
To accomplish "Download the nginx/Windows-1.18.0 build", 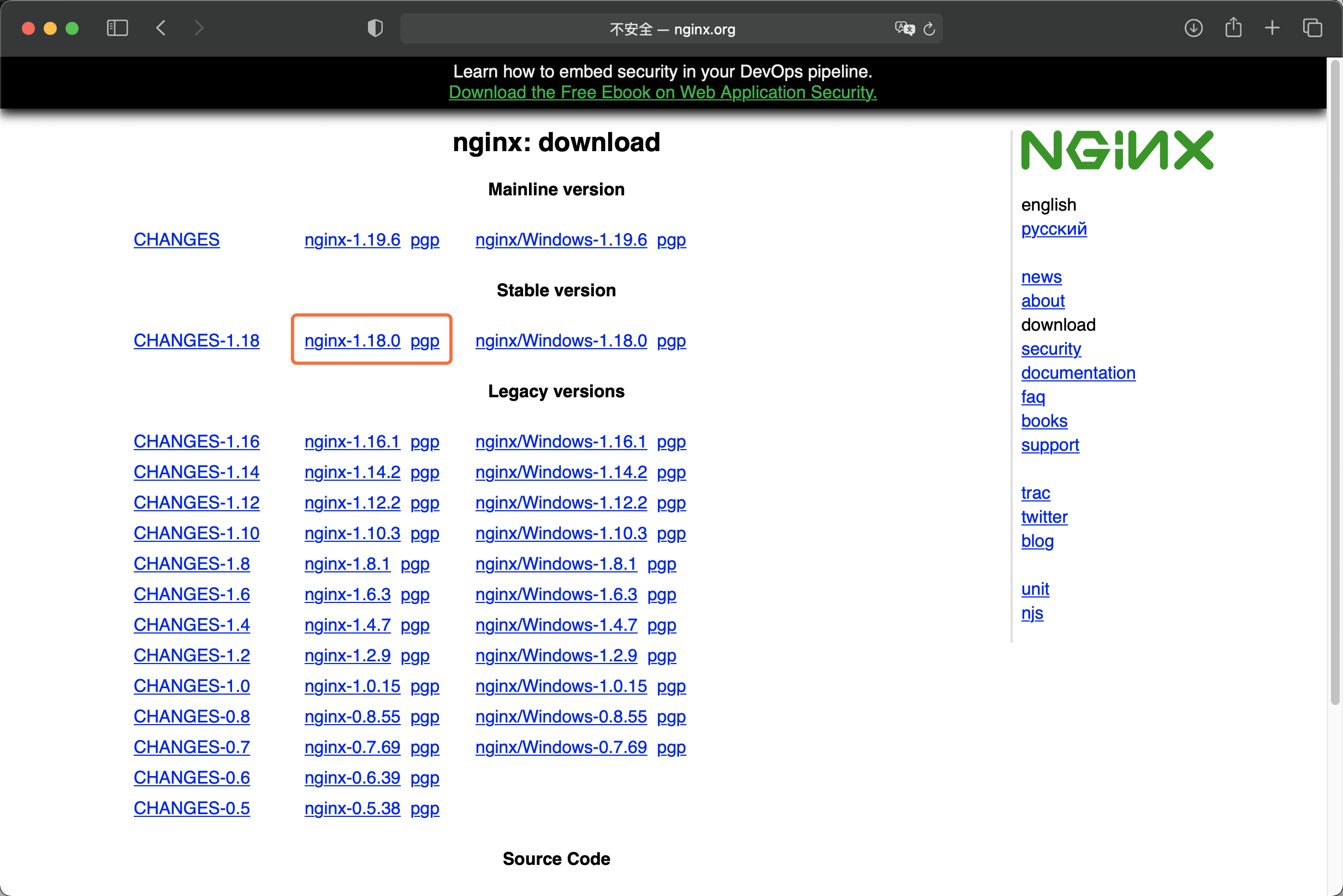I will tap(561, 341).
